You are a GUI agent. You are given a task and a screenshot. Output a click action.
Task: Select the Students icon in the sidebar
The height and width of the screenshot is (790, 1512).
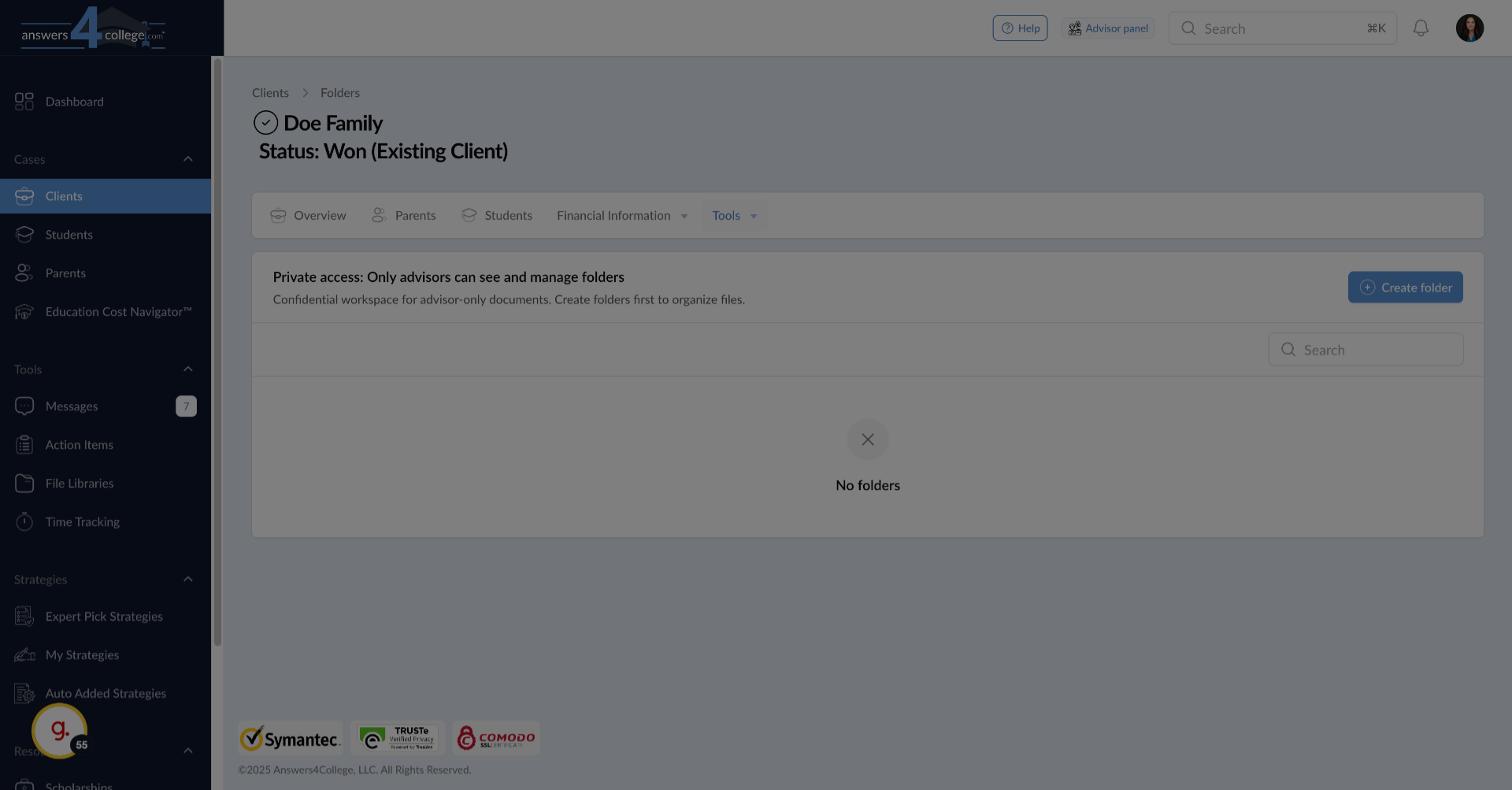coord(69,234)
